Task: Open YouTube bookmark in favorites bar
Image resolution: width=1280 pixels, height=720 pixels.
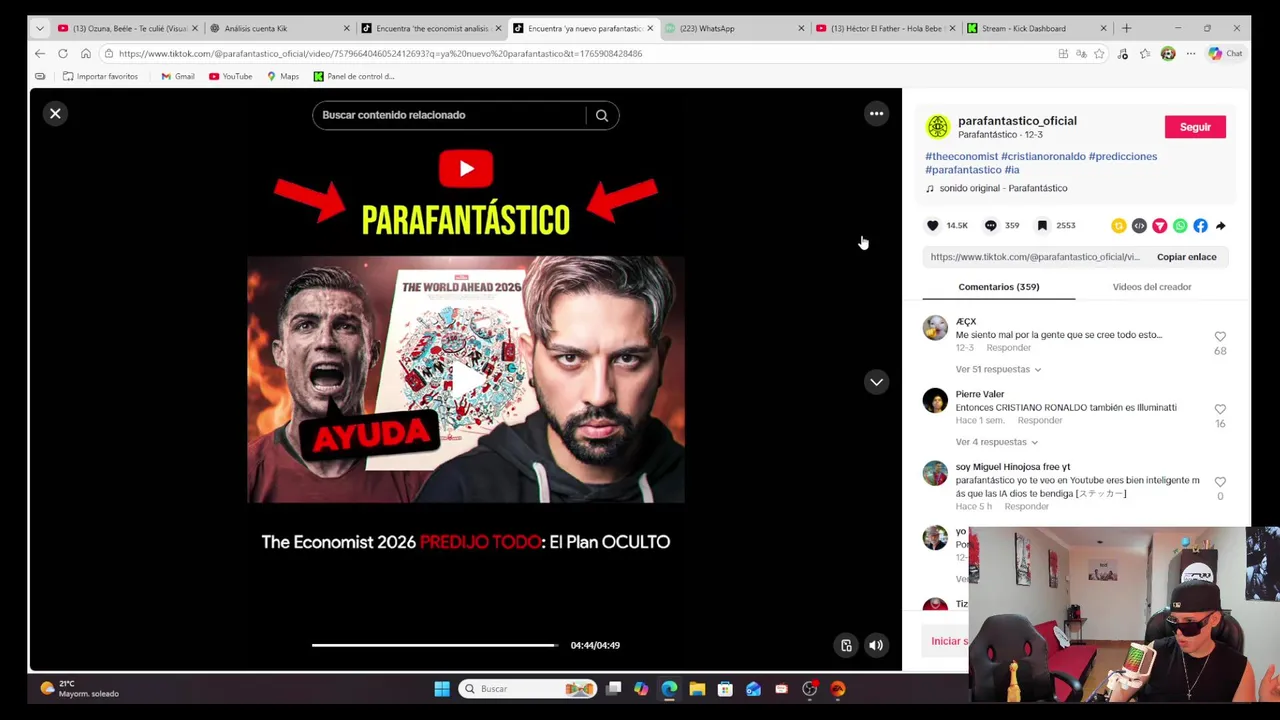Action: pyautogui.click(x=230, y=76)
